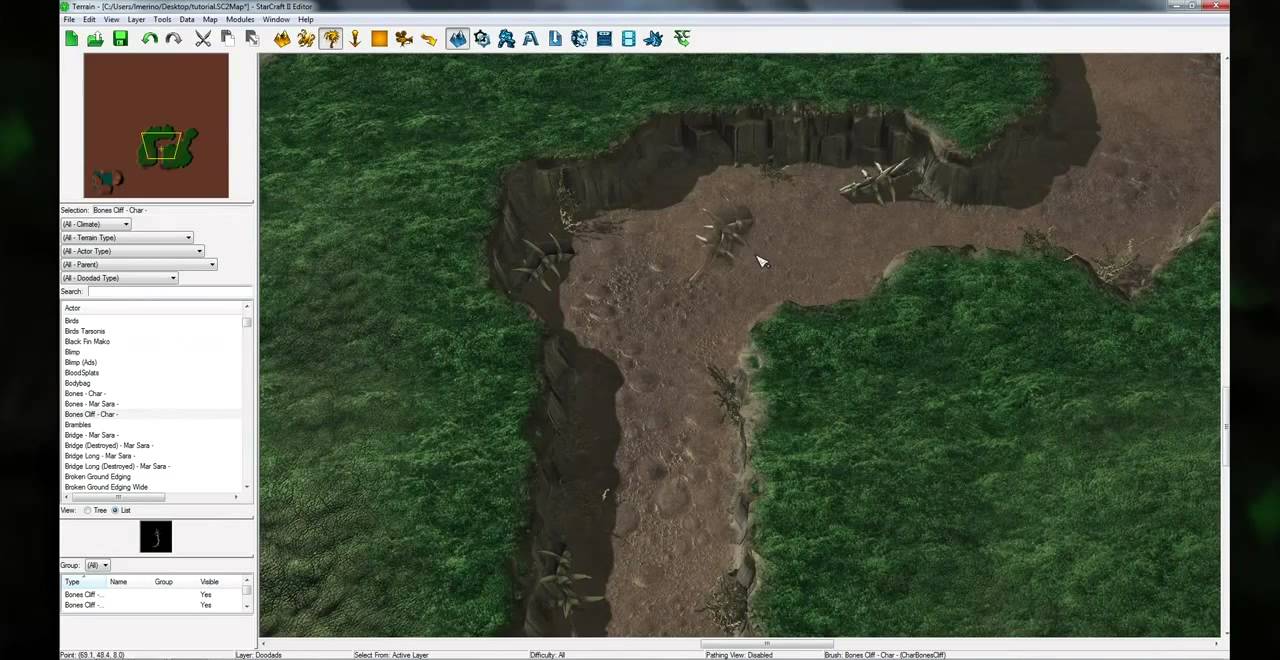Image resolution: width=1280 pixels, height=660 pixels.
Task: Cut selection with scissors icon
Action: [203, 39]
